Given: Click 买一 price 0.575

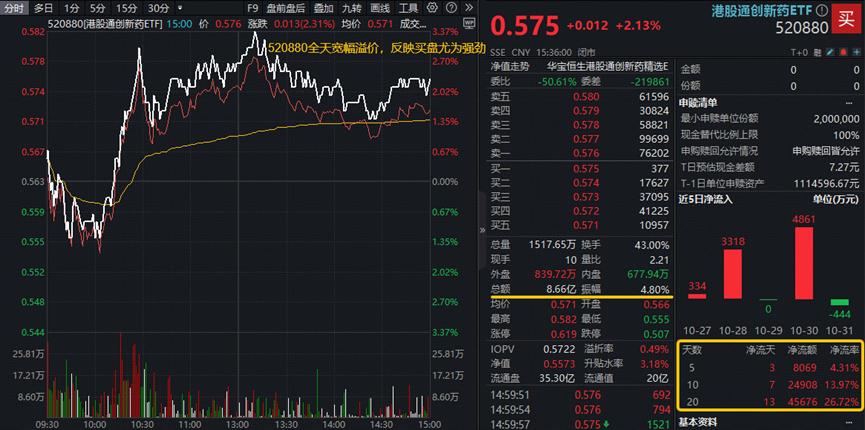Looking at the screenshot, I should pos(586,169).
